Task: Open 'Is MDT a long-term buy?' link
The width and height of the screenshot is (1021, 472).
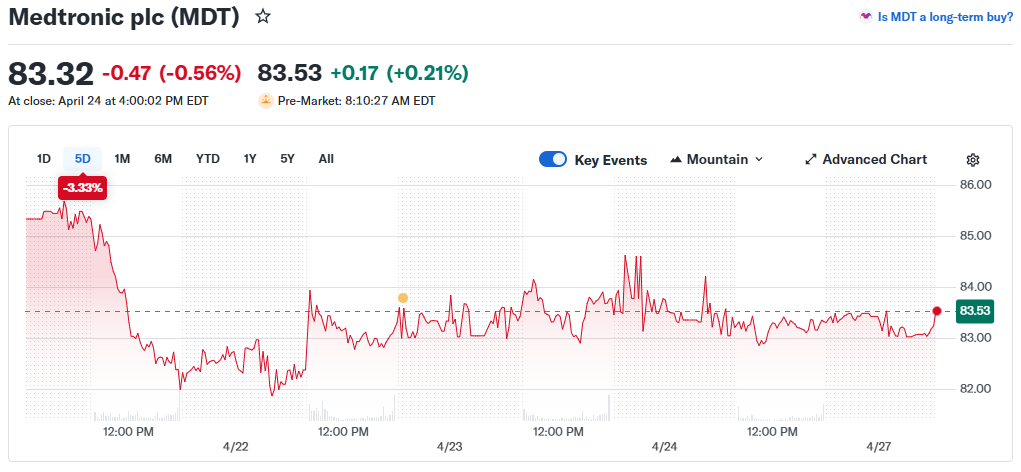Action: (945, 17)
